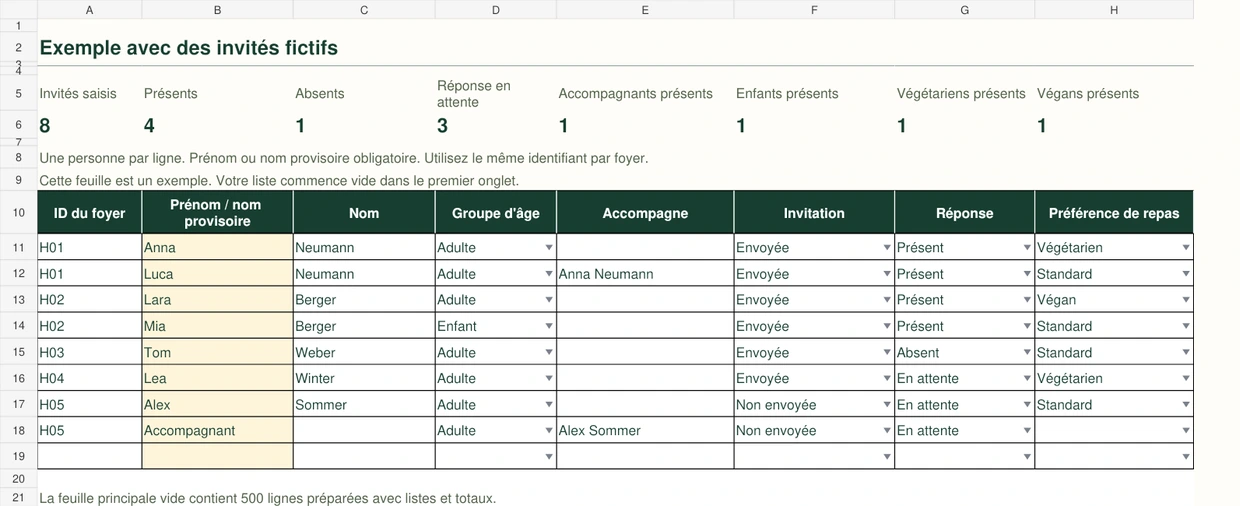Expand Invitation dropdown in Tom Weber's row
The width and height of the screenshot is (1240, 506).
(887, 352)
